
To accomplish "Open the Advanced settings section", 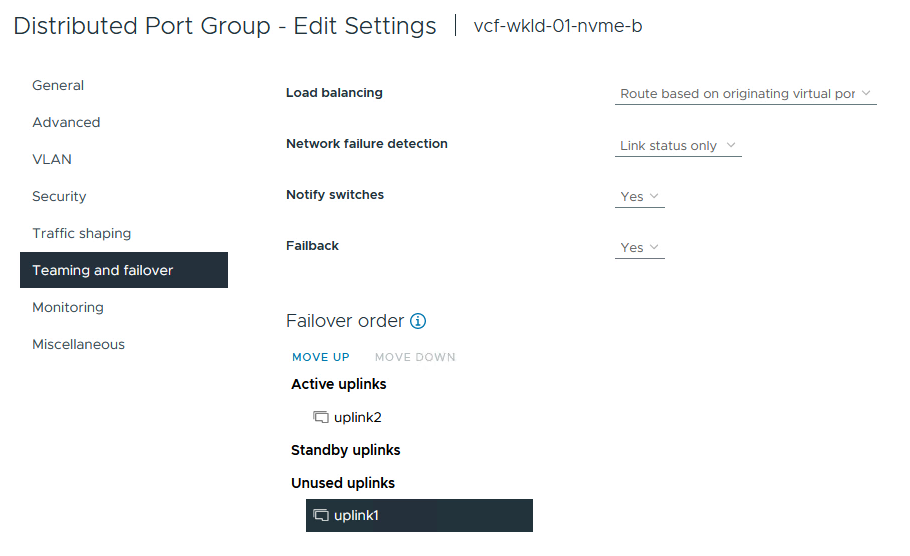I will coord(66,123).
